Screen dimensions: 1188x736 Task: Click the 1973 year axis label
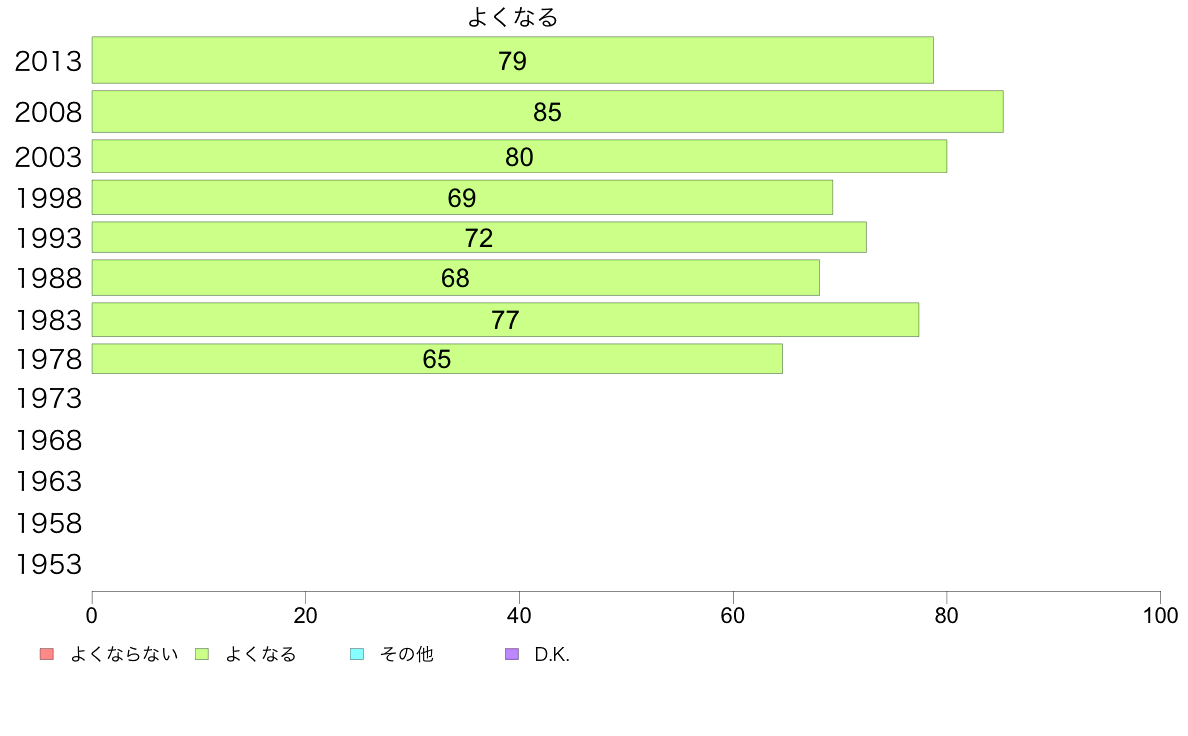pos(48,399)
